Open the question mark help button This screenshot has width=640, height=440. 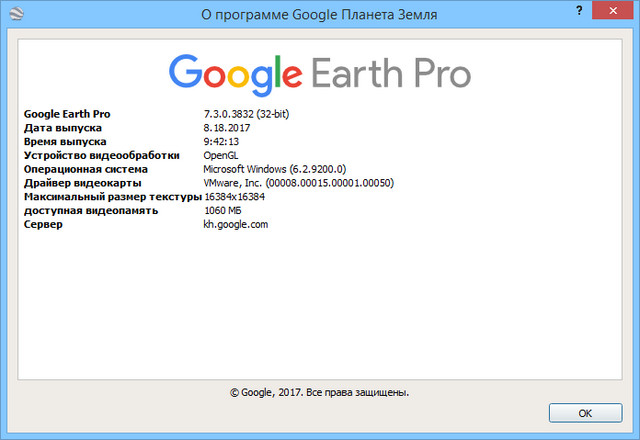click(579, 11)
